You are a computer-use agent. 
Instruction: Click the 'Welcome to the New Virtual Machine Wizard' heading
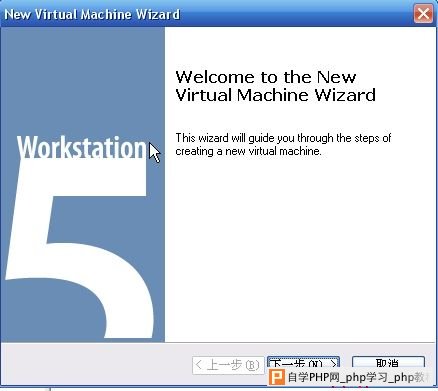(x=275, y=86)
